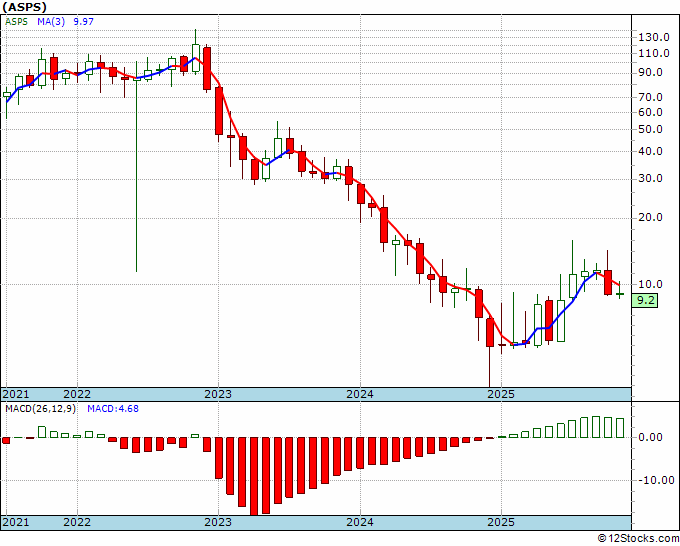Click the 50.0 price axis label
Screen dimensions: 680x546
tap(651, 129)
